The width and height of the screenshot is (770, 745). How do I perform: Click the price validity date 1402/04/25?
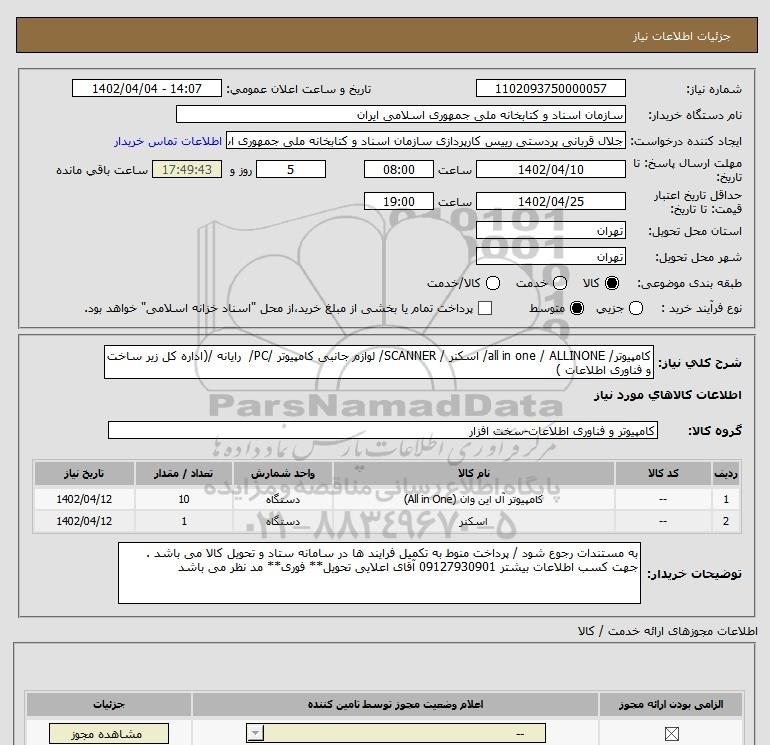[x=550, y=201]
